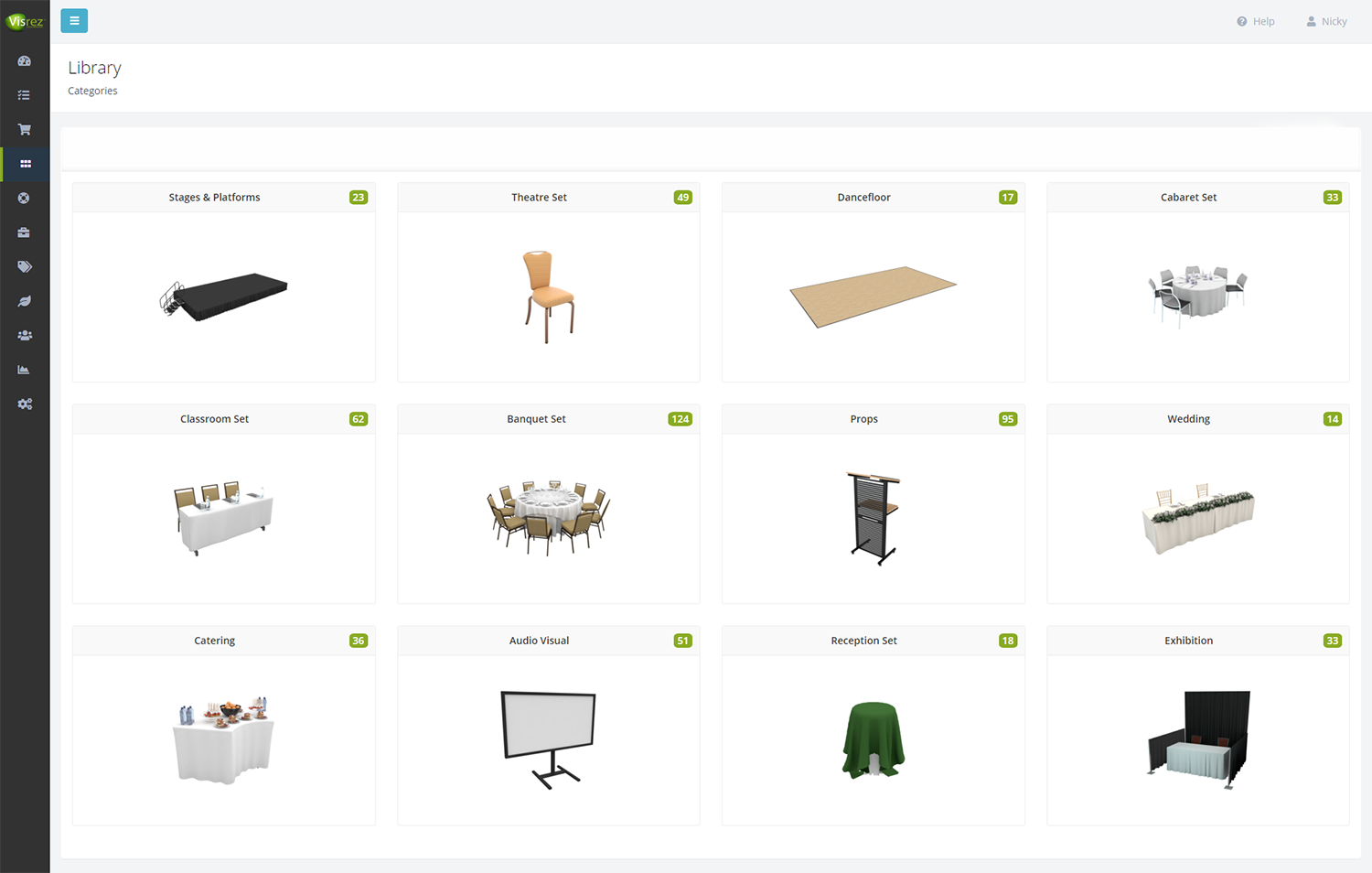Open the dashboard gauge icon in sidebar
Viewport: 1372px width, 873px height.
pyautogui.click(x=25, y=61)
